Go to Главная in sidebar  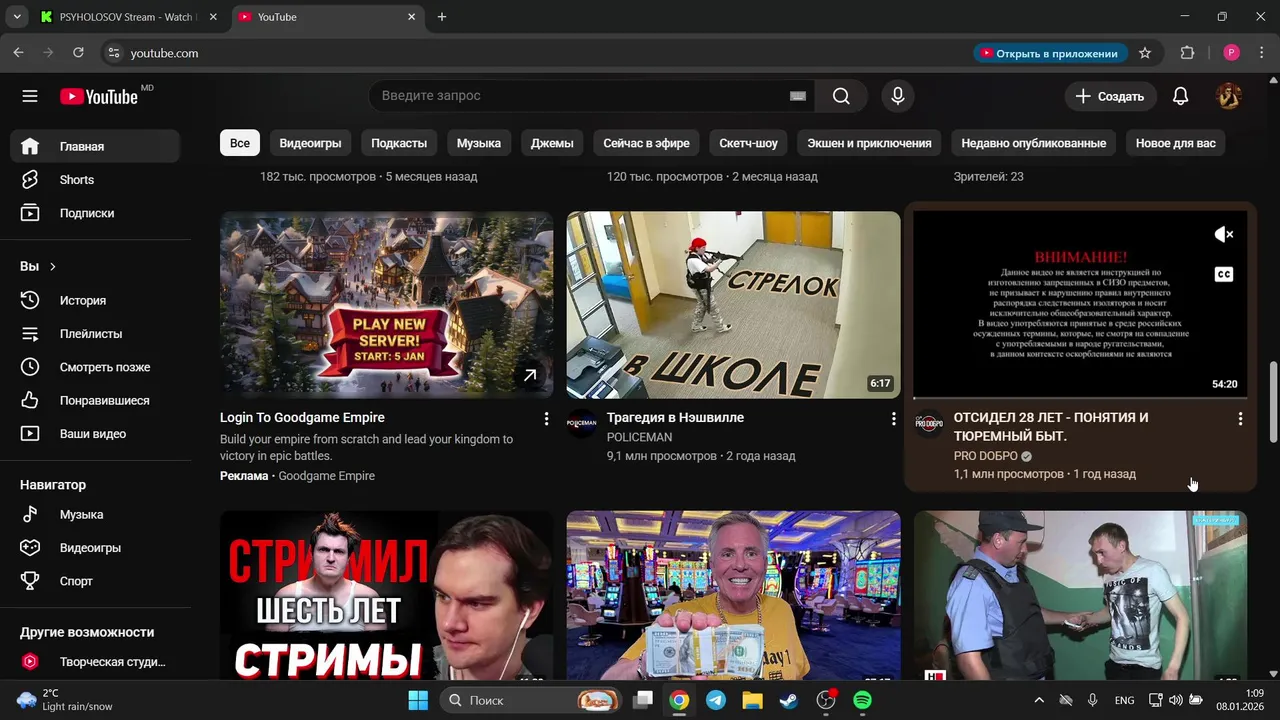coord(95,146)
